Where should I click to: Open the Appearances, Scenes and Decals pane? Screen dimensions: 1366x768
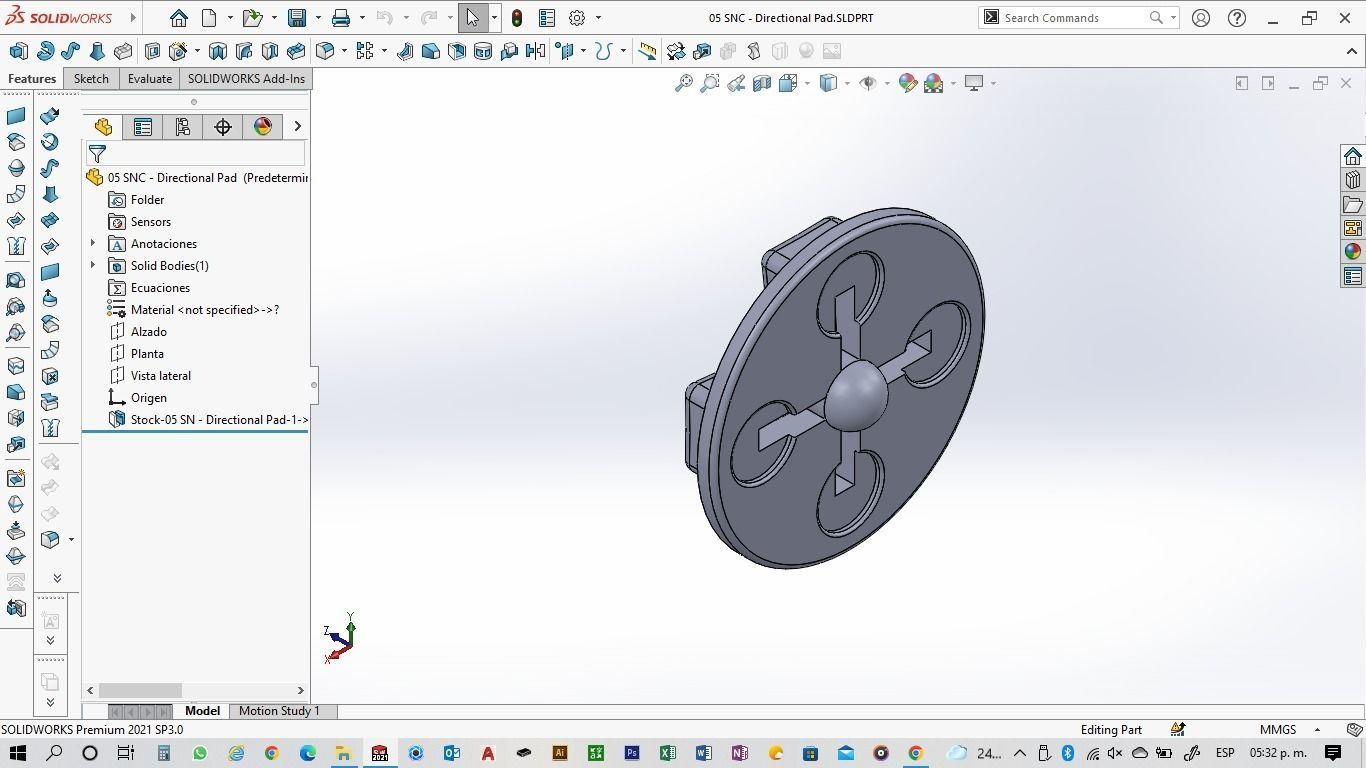(1353, 252)
